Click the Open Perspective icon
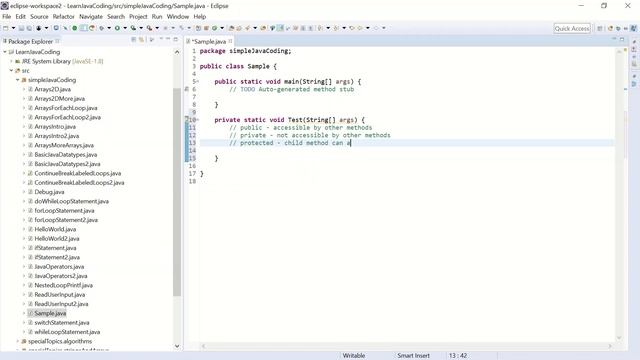The image size is (640, 360). point(600,28)
